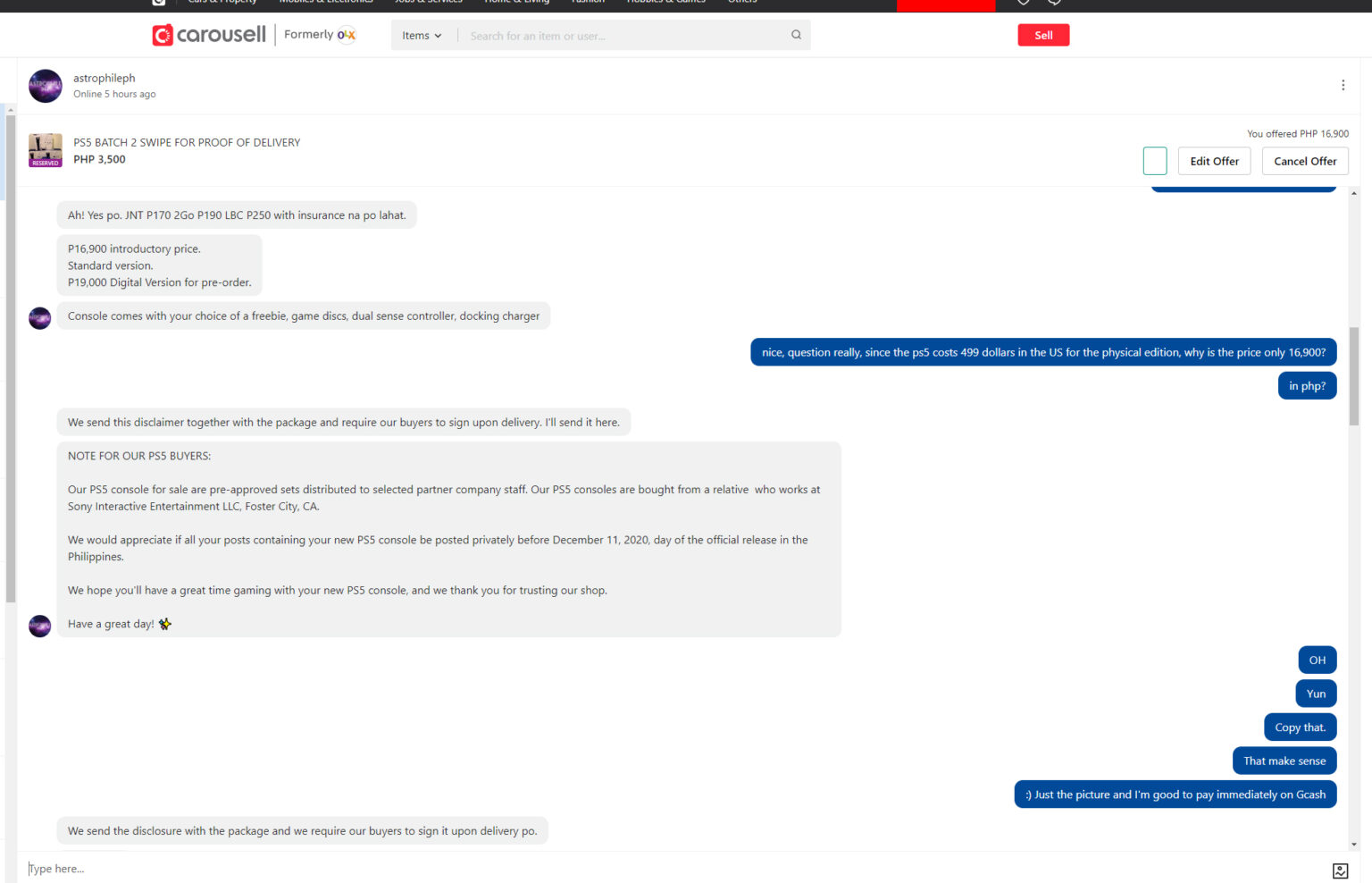
Task: Select the 'P16,900 introductory price' message
Action: (x=160, y=265)
